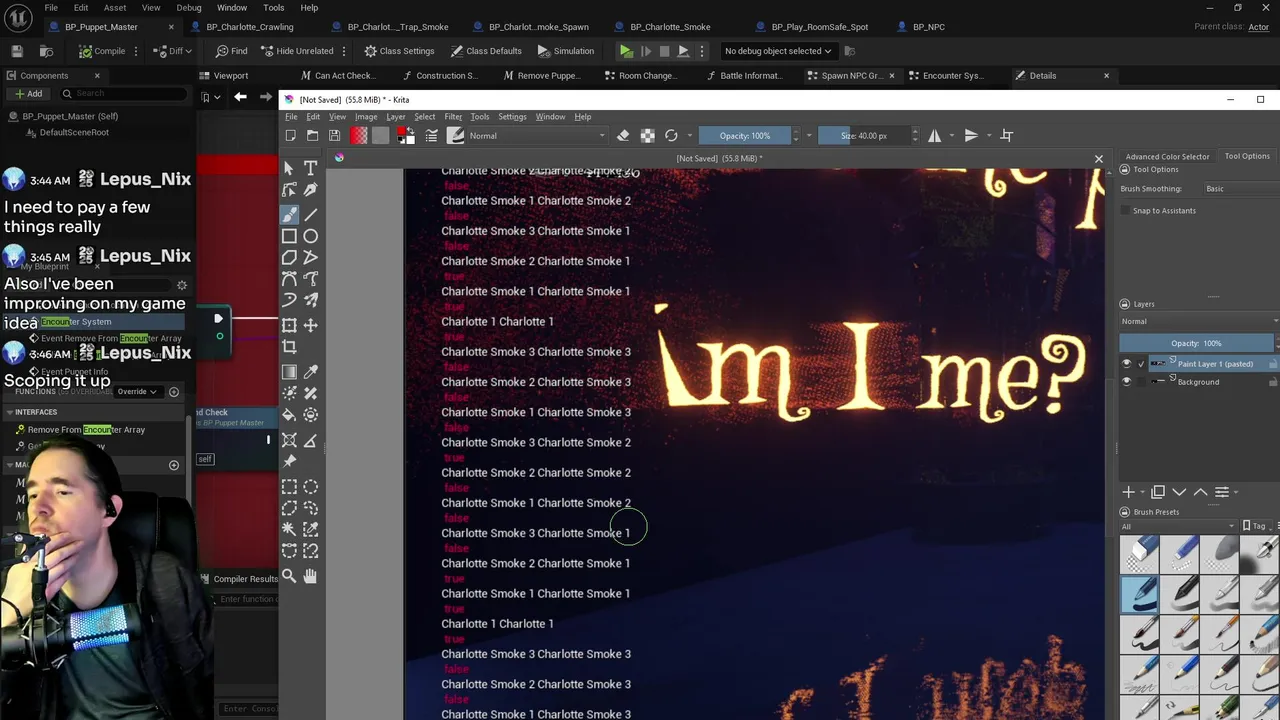Open Krita's Layer menu

point(396,117)
